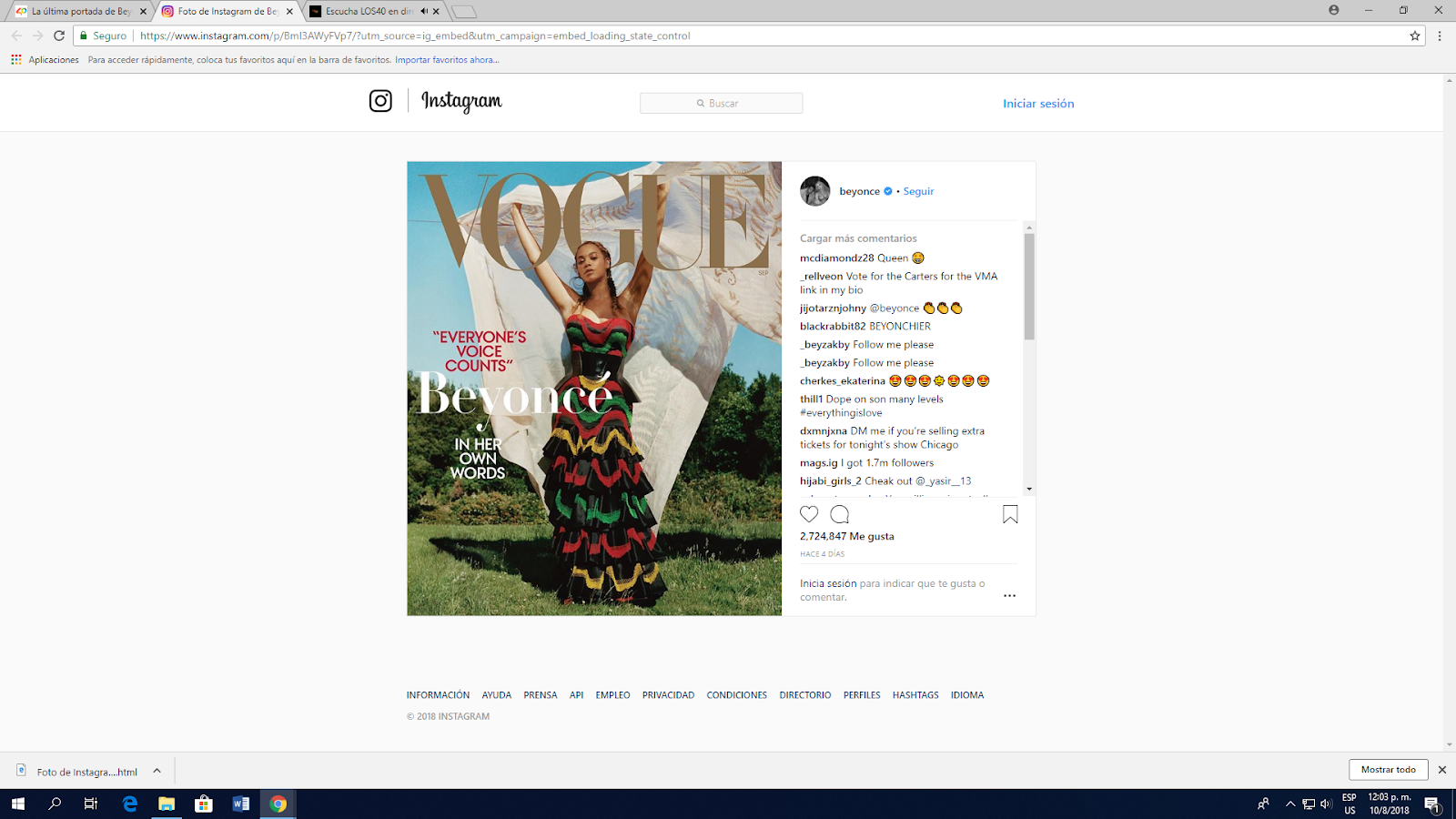Open PRIVACIDAD footer link
Viewport: 1456px width, 819px height.
click(x=668, y=694)
